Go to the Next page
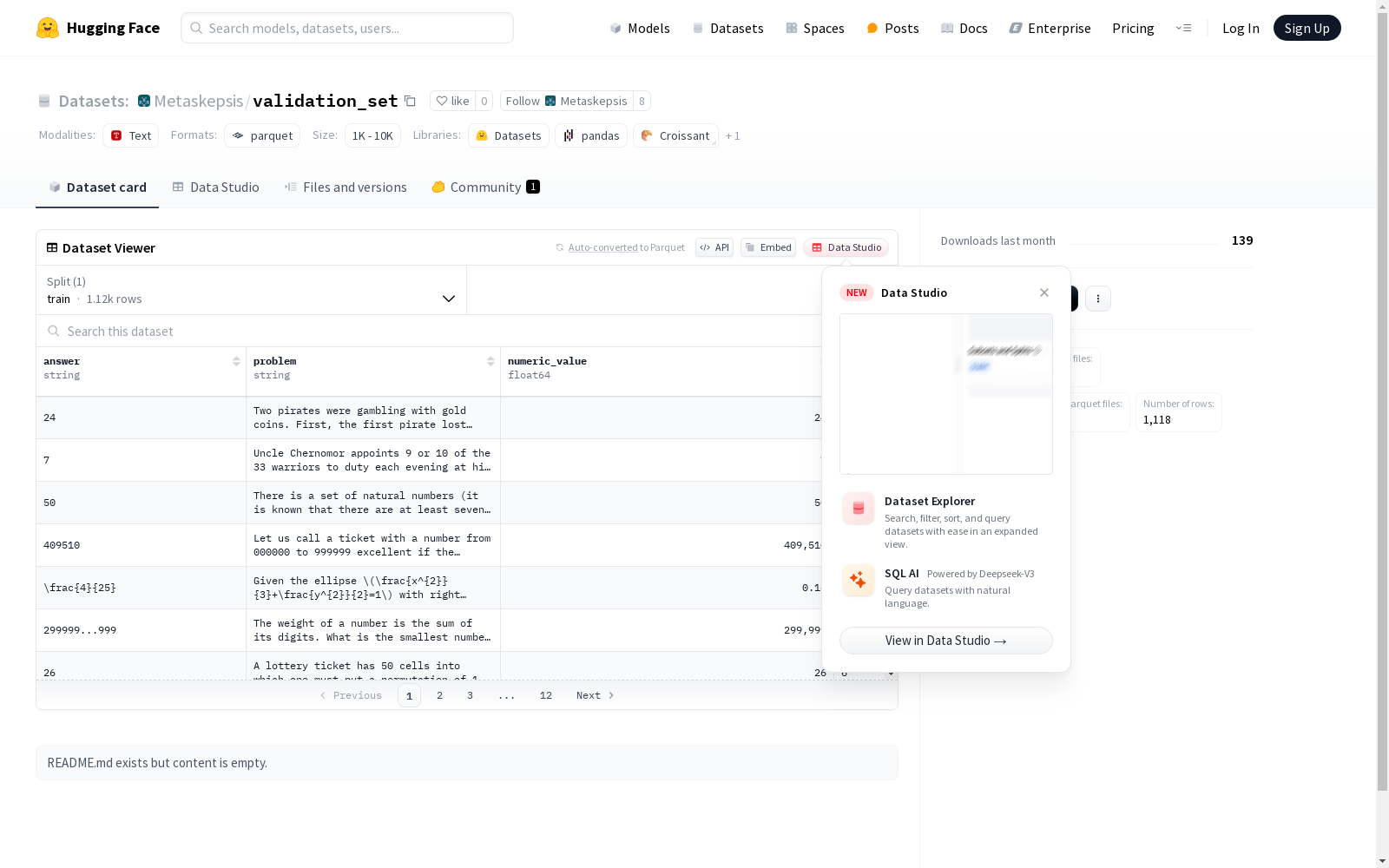This screenshot has height=868, width=1389. pyautogui.click(x=596, y=695)
